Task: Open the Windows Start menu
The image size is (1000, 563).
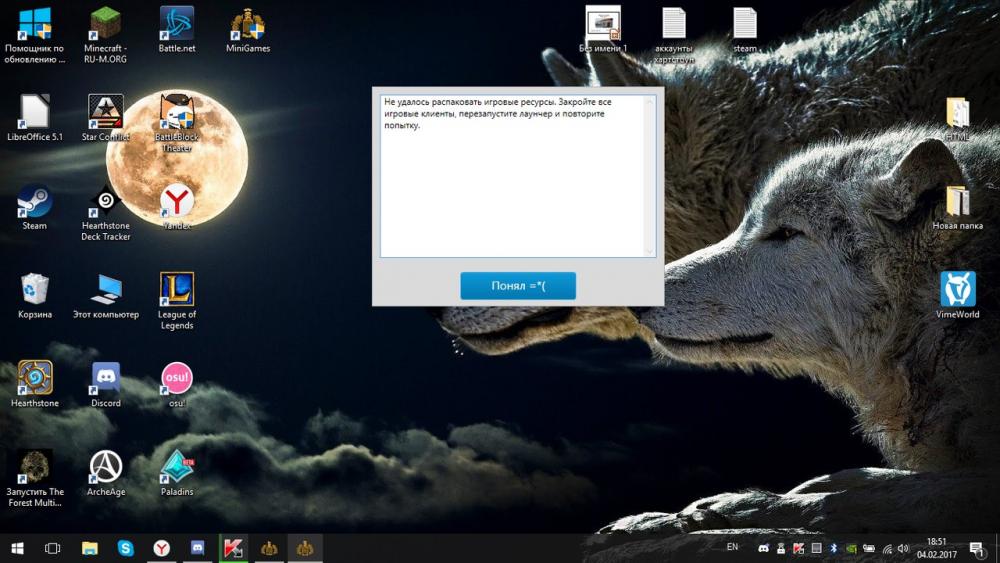Action: 17,548
